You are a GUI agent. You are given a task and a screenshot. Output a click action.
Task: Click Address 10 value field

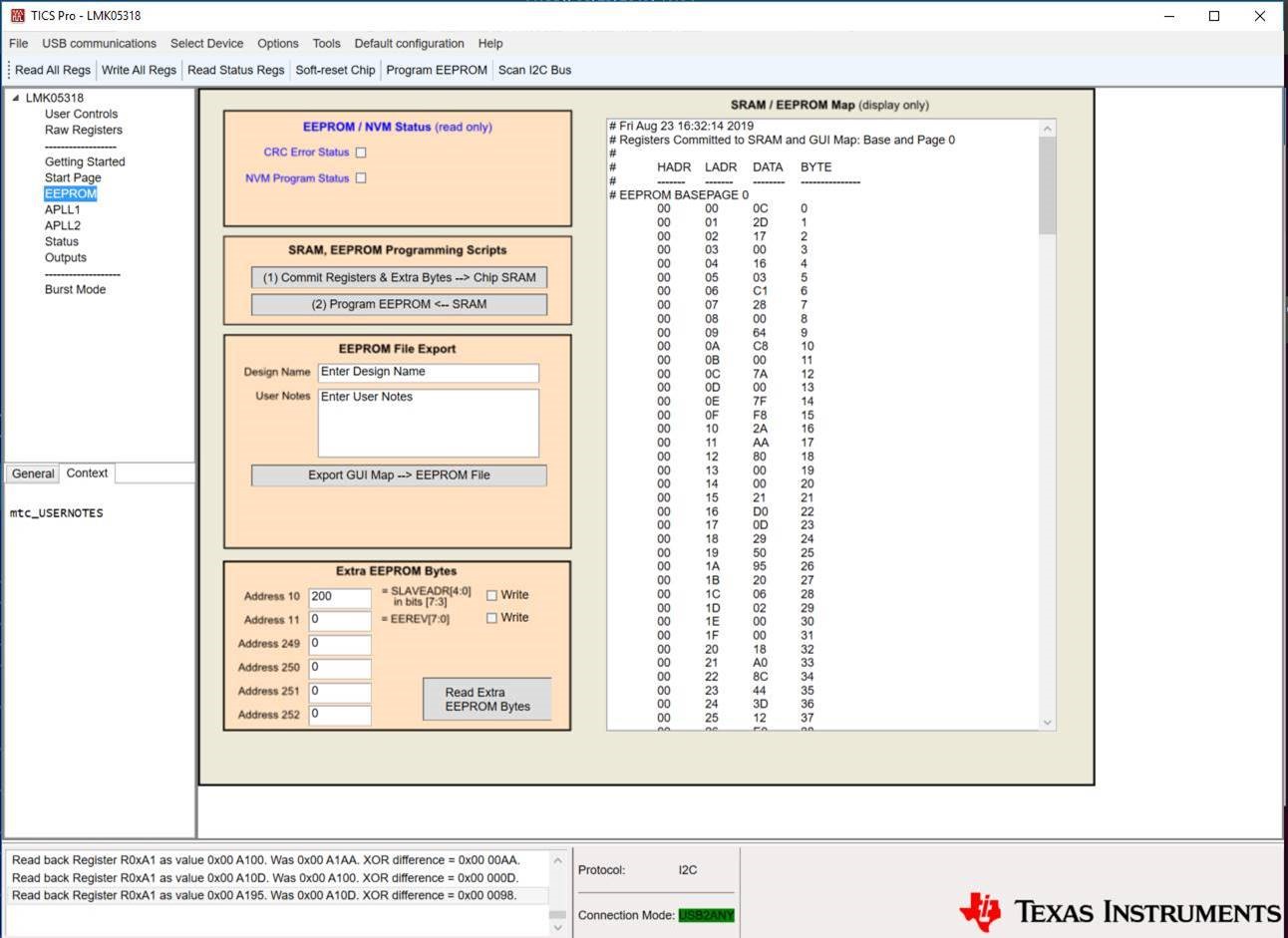[x=340, y=597]
